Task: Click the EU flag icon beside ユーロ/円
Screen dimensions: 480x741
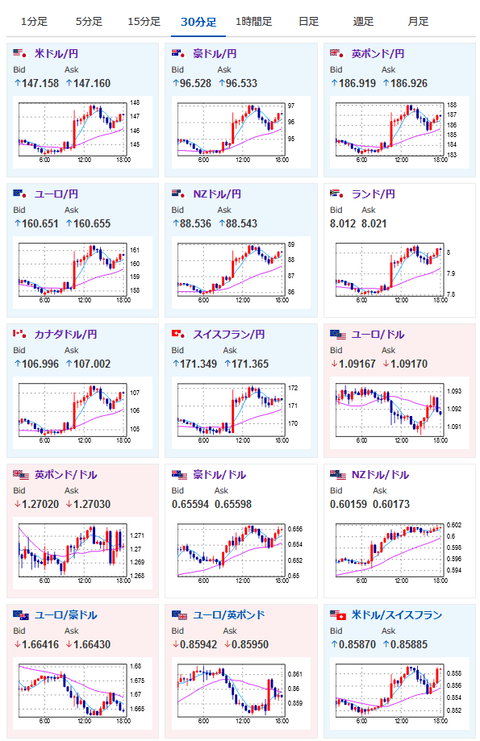Action: pyautogui.click(x=20, y=194)
